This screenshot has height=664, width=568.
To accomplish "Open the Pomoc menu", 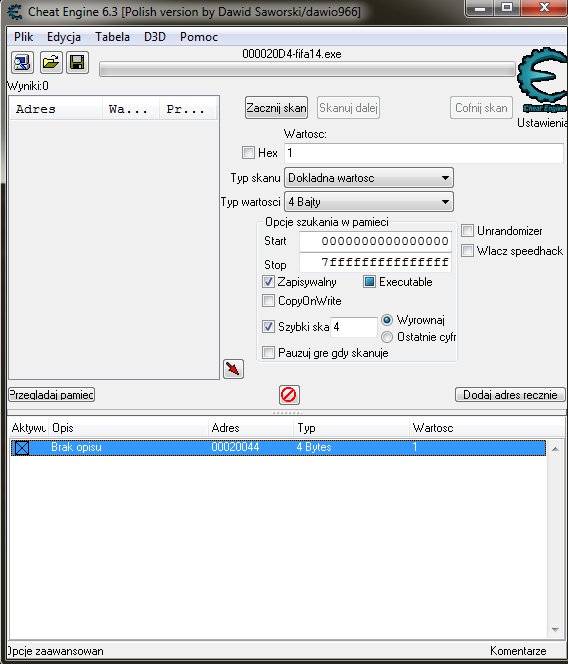I will (x=199, y=37).
